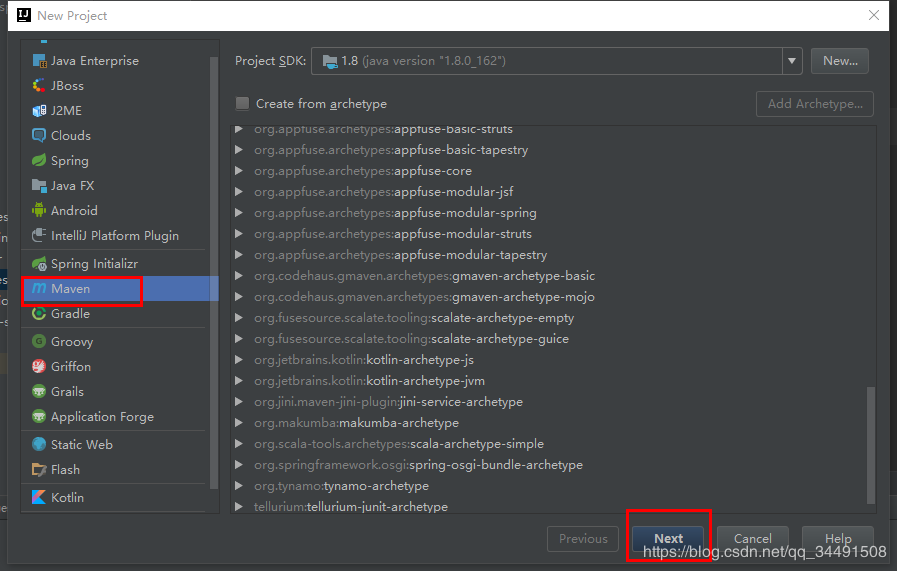Expand kotlin-archetype-js node

(x=239, y=360)
